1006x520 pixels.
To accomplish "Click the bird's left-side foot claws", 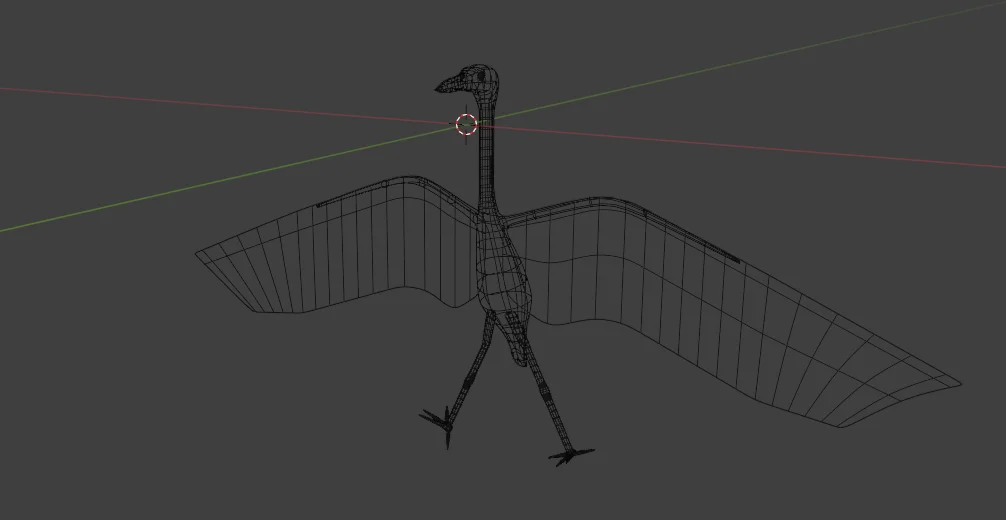I will coord(438,420).
